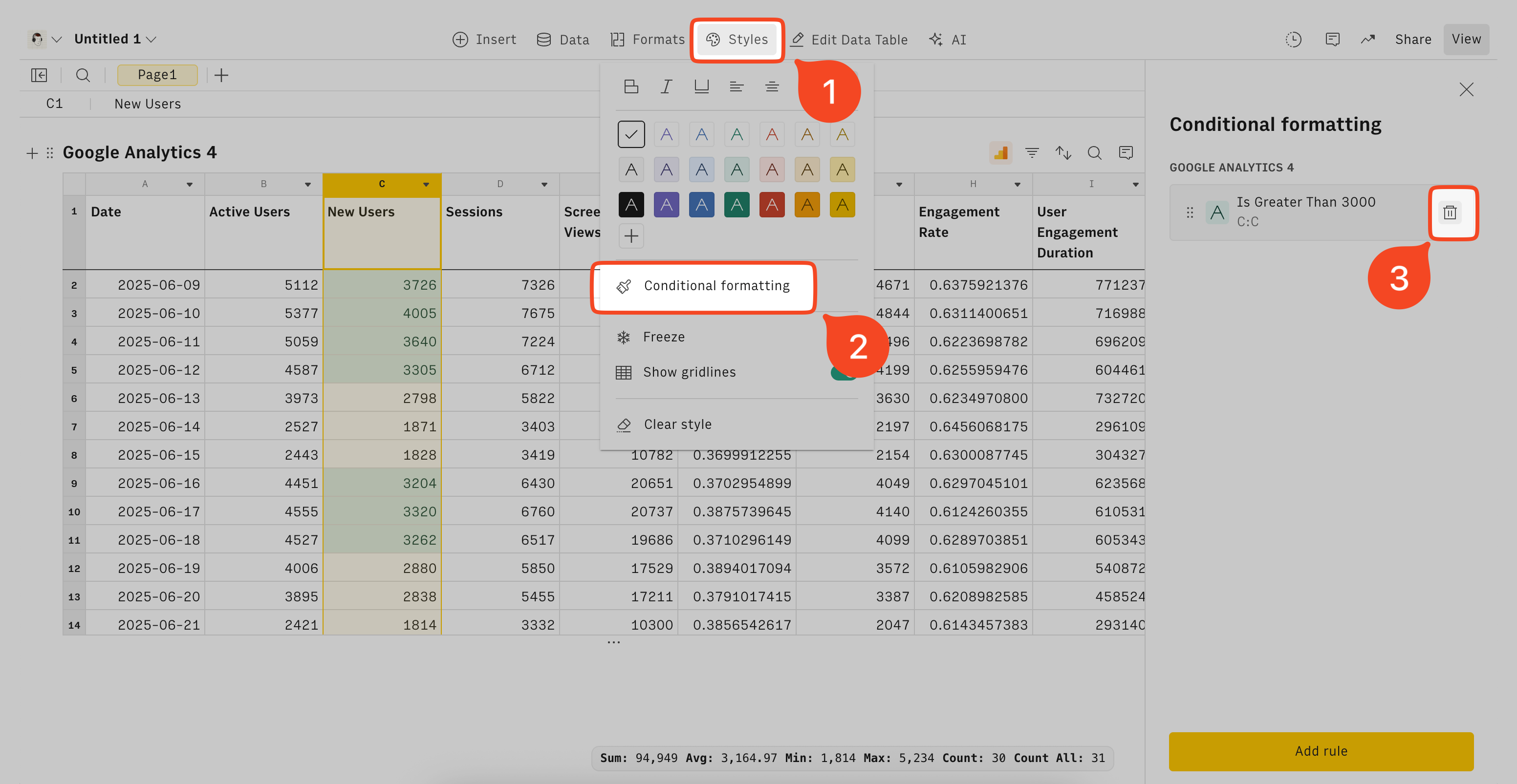Click the rule's drag handle dots
This screenshot has width=1517, height=784.
1190,212
